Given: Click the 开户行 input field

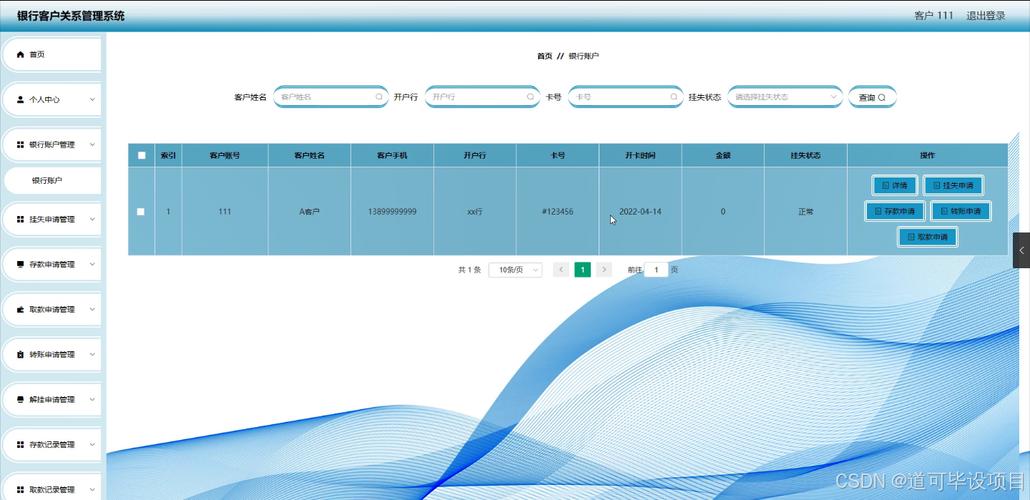Looking at the screenshot, I should click(x=475, y=97).
